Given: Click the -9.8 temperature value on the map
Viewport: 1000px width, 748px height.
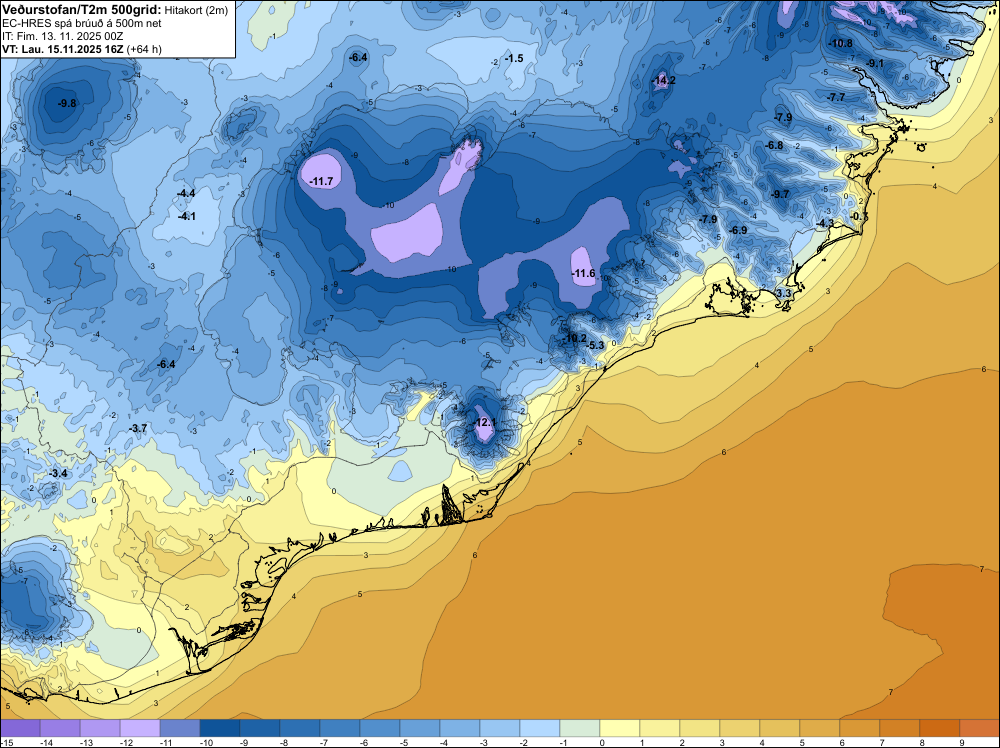Looking at the screenshot, I should (67, 103).
